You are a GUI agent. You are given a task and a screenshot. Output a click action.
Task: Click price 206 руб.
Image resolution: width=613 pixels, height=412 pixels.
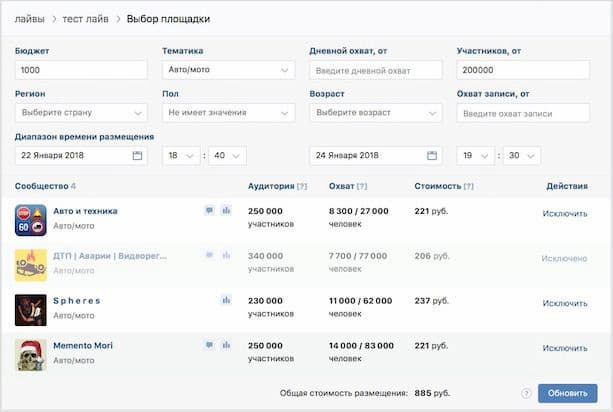point(432,256)
